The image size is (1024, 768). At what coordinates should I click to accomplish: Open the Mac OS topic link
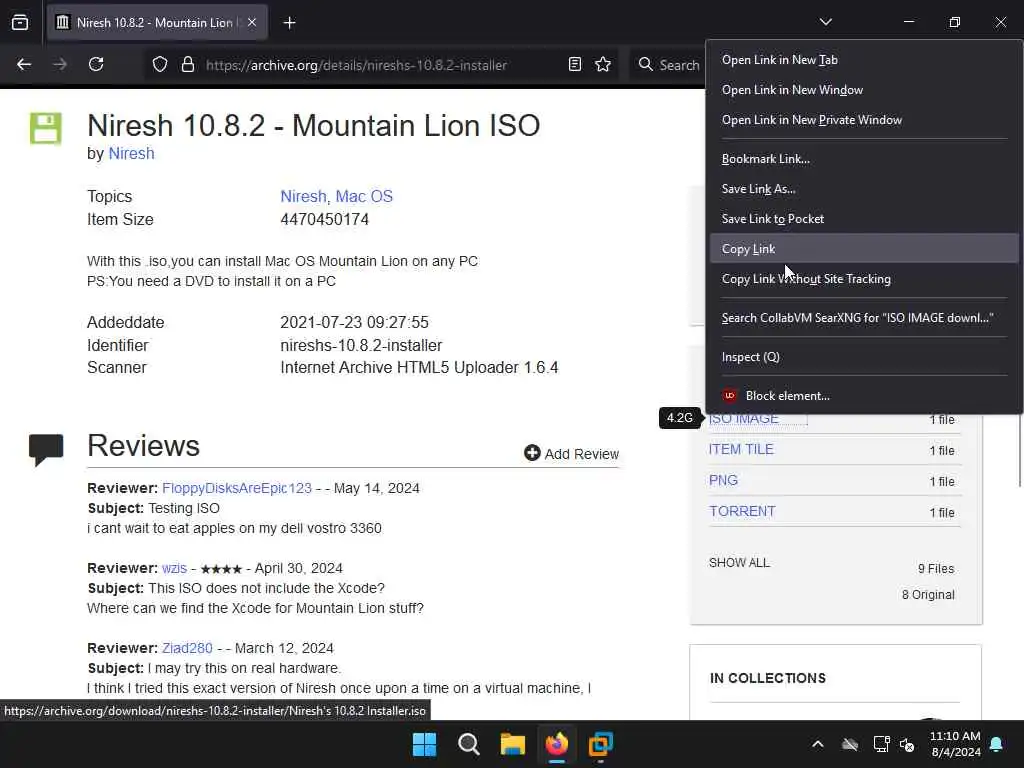point(364,197)
